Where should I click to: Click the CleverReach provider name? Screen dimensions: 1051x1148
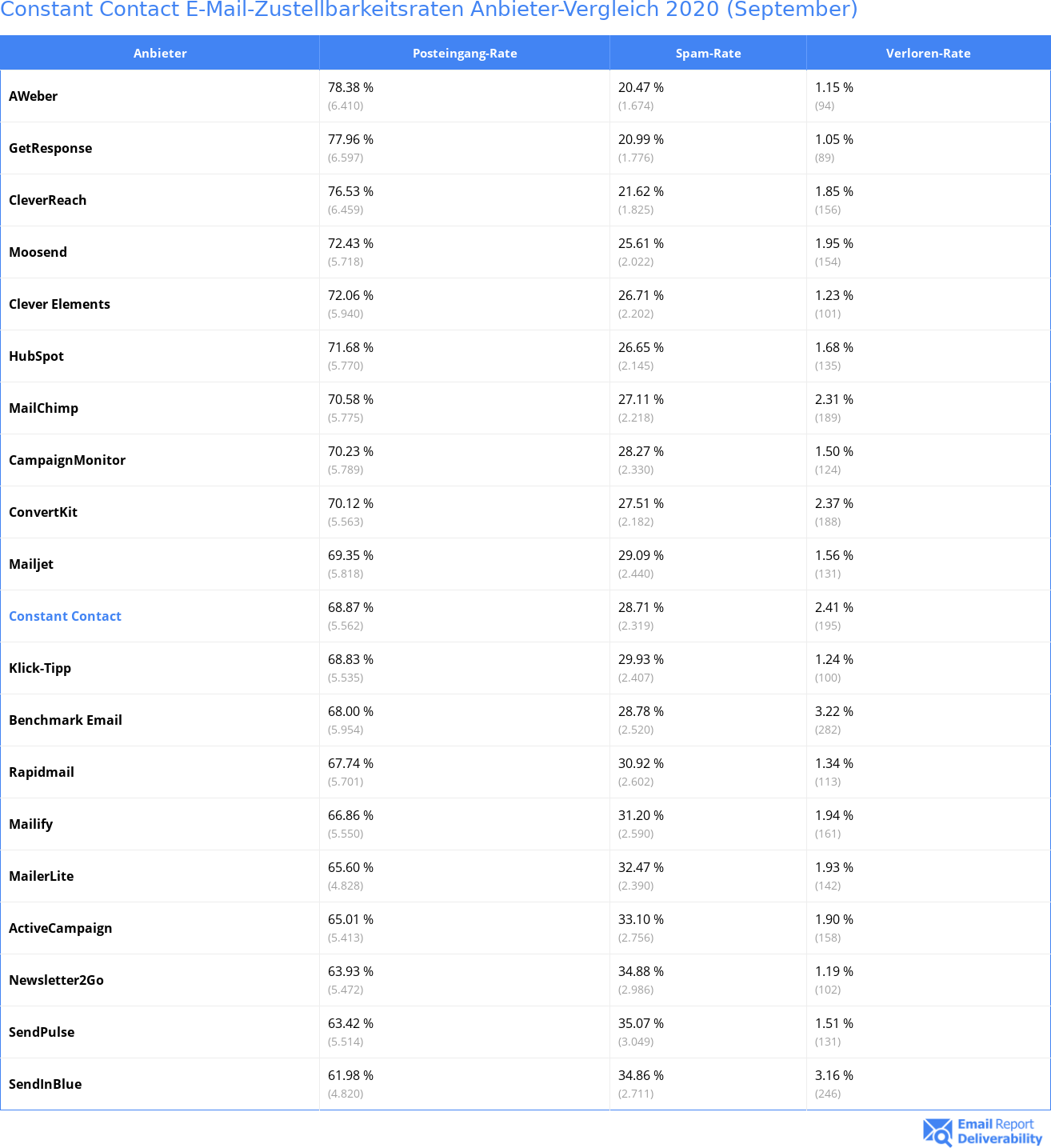[47, 200]
